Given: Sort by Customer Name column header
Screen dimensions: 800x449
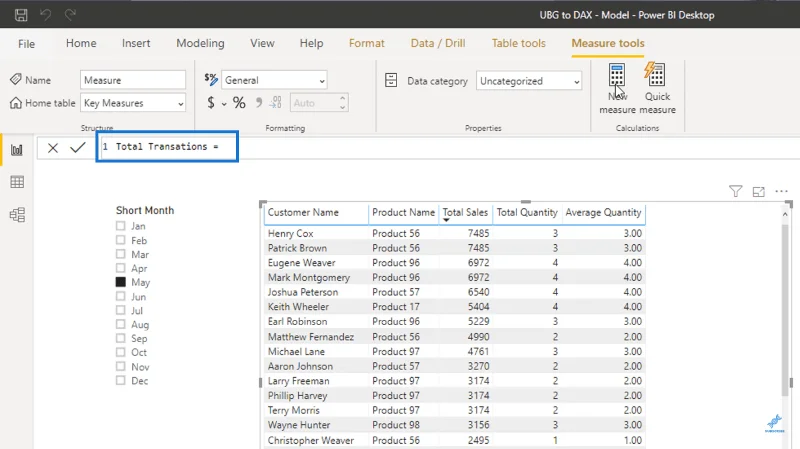Looking at the screenshot, I should 303,212.
